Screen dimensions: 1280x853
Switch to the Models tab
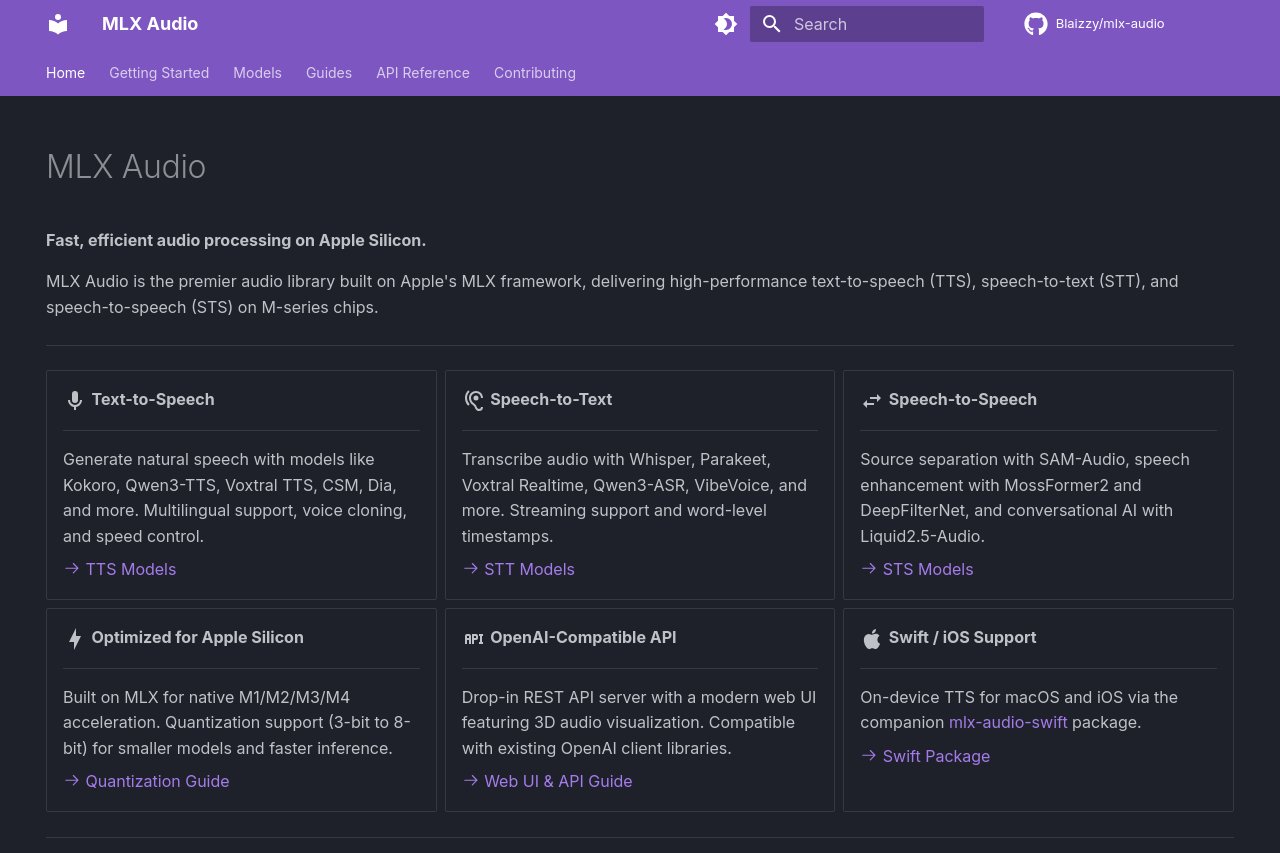[257, 73]
